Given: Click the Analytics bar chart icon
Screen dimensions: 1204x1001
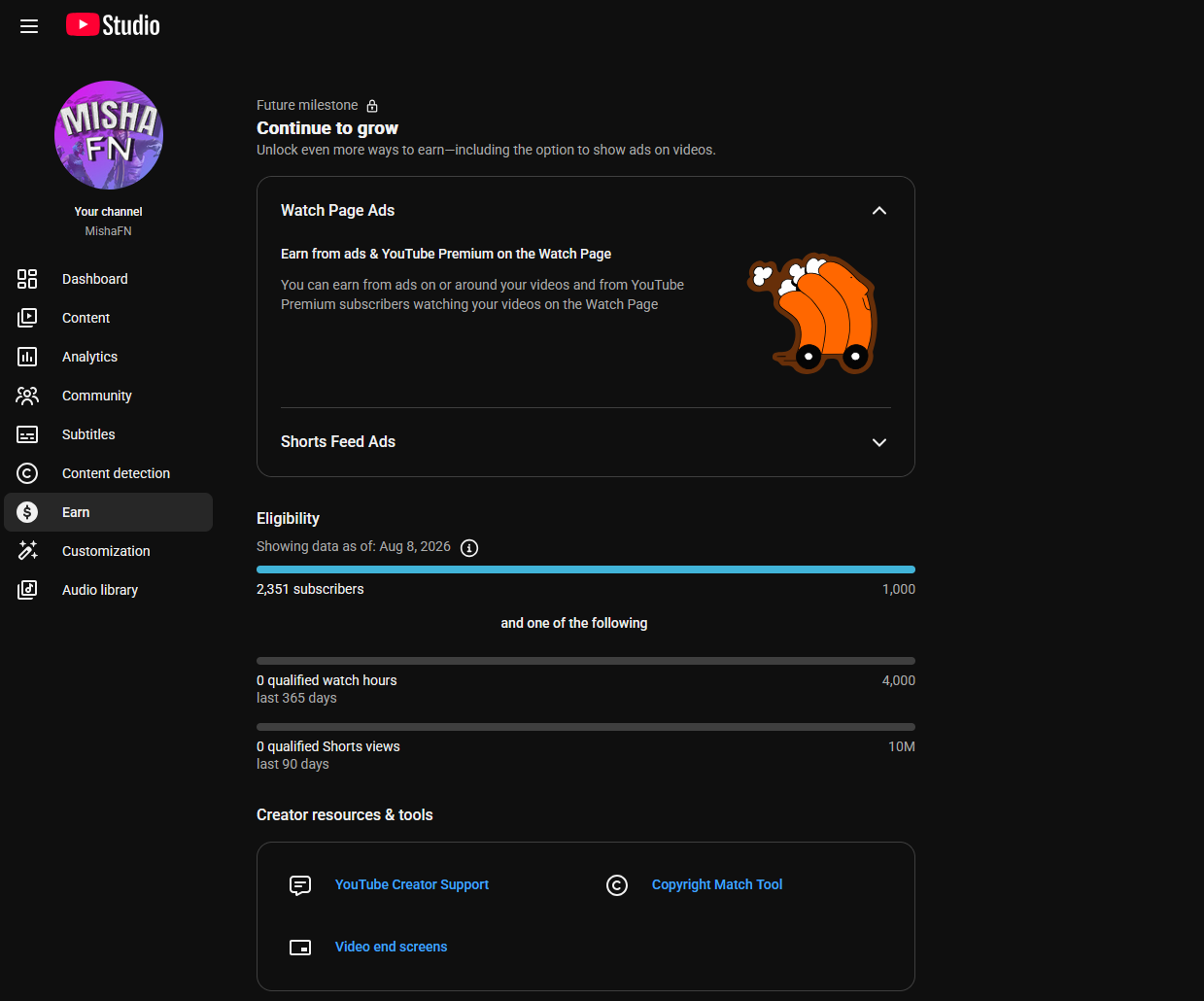Looking at the screenshot, I should tap(27, 357).
